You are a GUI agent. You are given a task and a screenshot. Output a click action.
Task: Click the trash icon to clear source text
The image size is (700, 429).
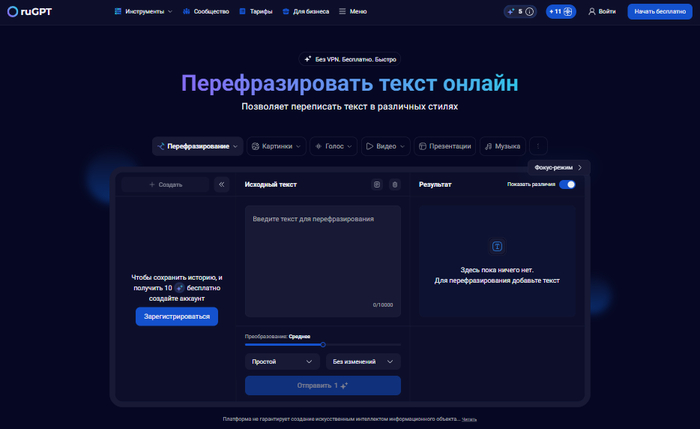(x=394, y=185)
